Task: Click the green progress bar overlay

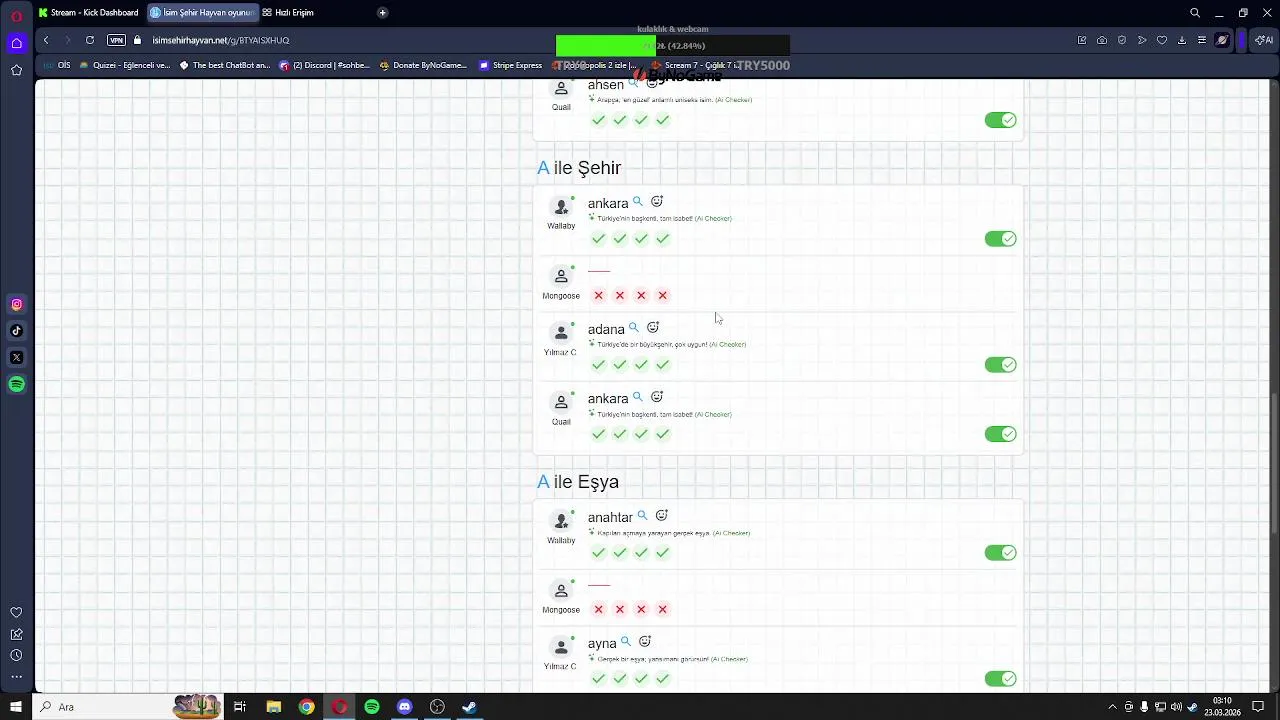Action: tap(606, 46)
